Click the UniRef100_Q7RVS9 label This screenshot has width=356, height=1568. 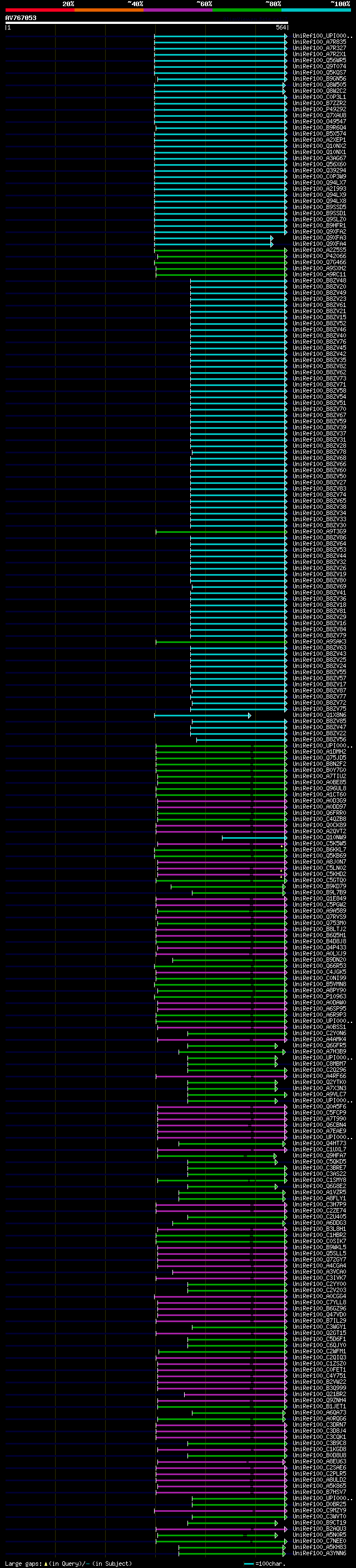[x=319, y=917]
